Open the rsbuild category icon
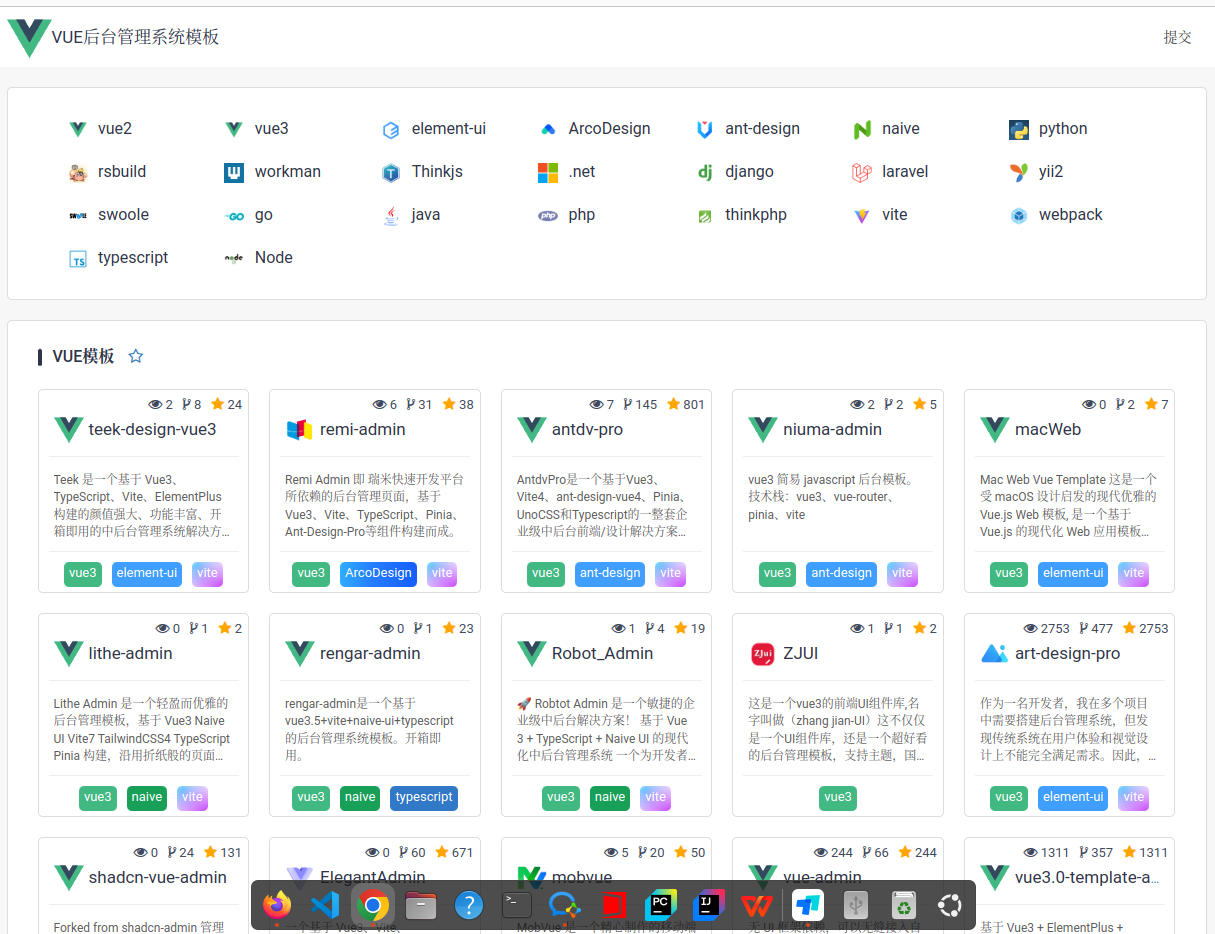This screenshot has height=934, width=1215. (x=78, y=172)
